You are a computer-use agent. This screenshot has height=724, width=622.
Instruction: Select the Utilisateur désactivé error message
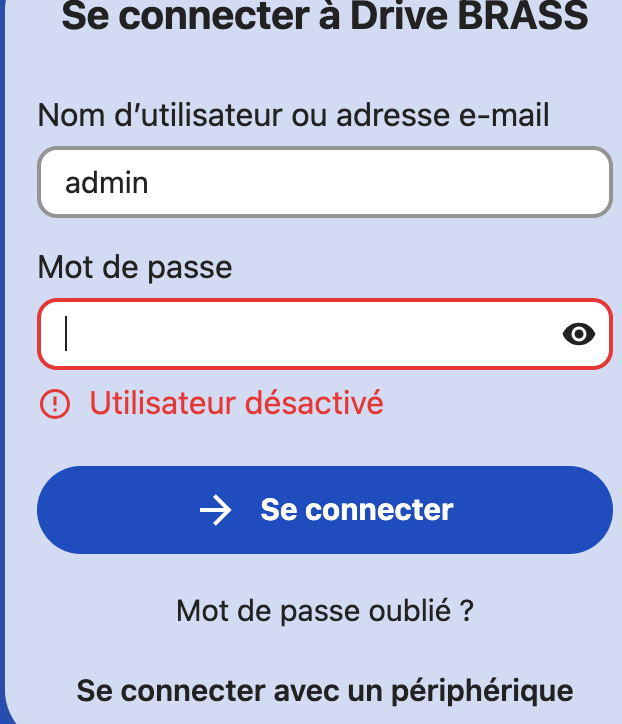[236, 403]
